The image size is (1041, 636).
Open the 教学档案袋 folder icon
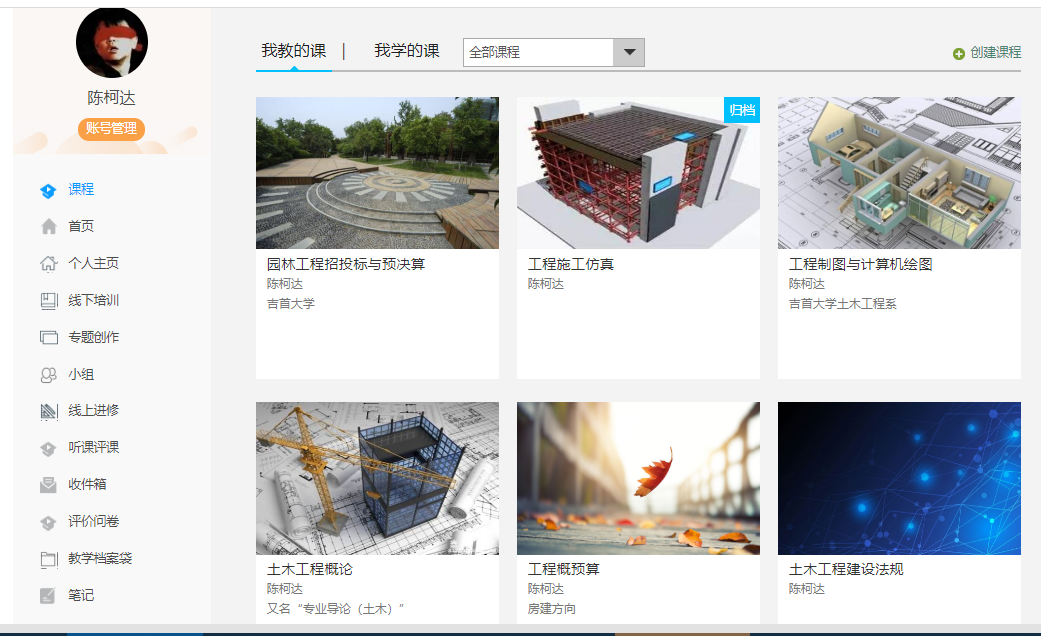click(48, 559)
